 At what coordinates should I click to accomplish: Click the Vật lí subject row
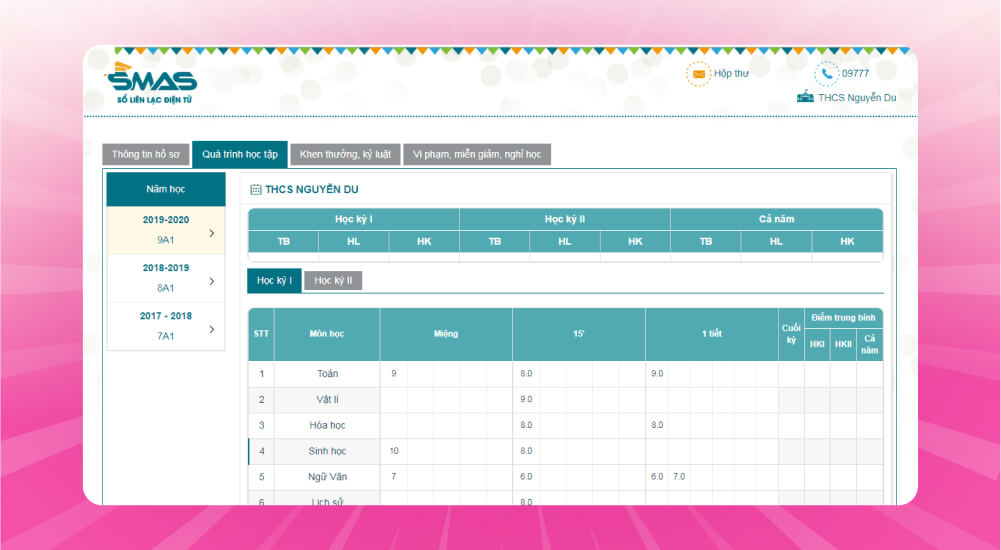pos(566,399)
